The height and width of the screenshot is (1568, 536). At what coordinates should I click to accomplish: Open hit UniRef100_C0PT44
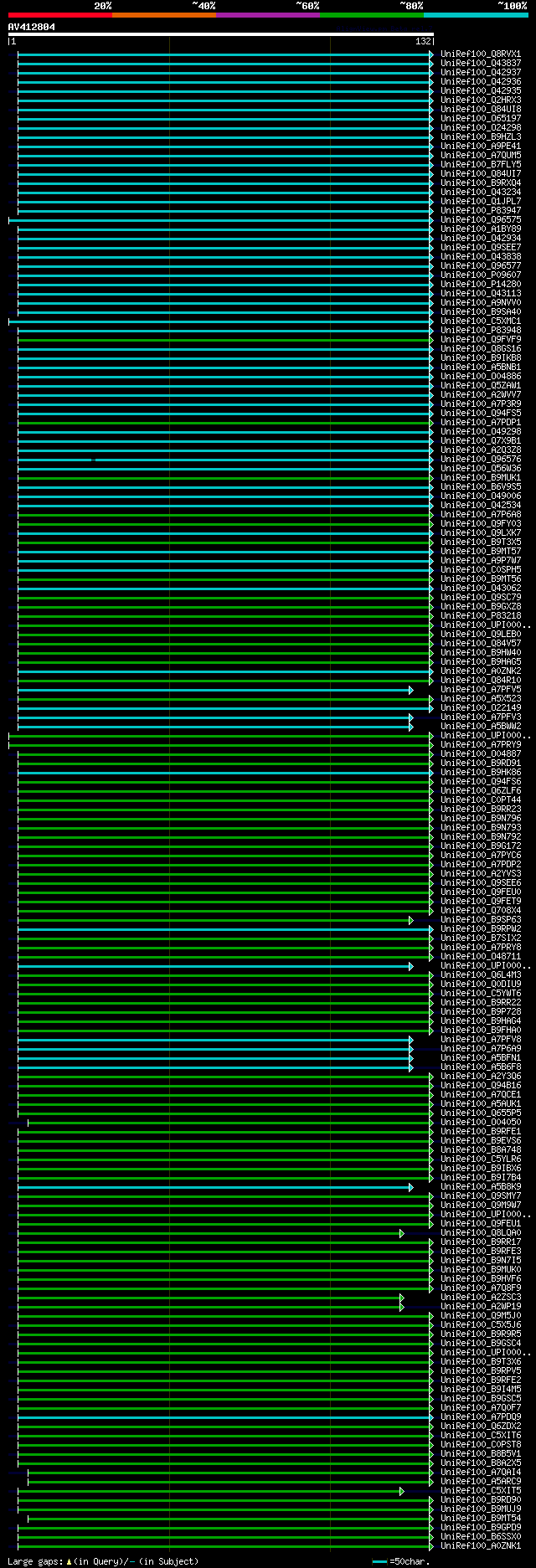[x=481, y=799]
